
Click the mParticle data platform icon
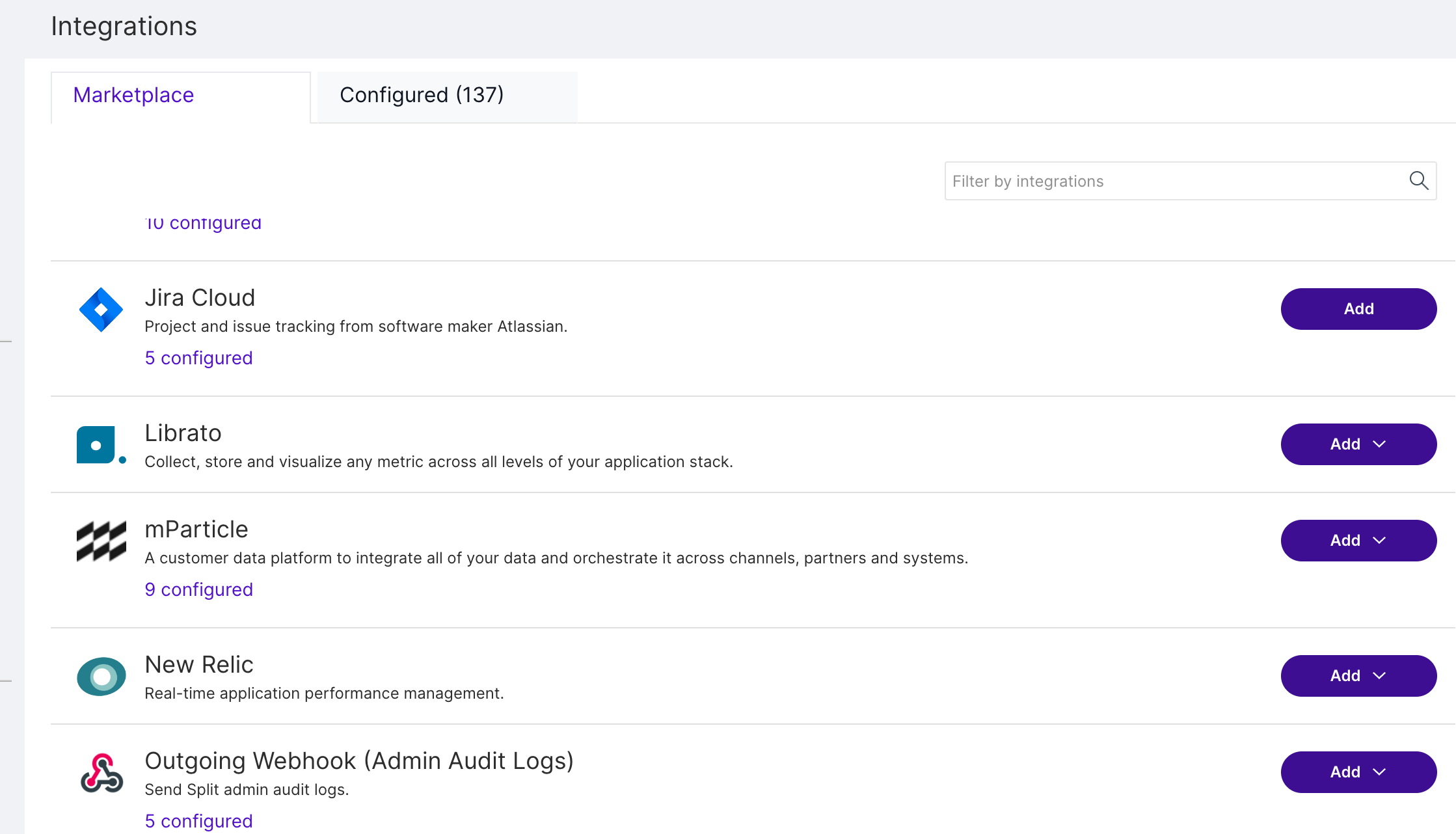[100, 540]
